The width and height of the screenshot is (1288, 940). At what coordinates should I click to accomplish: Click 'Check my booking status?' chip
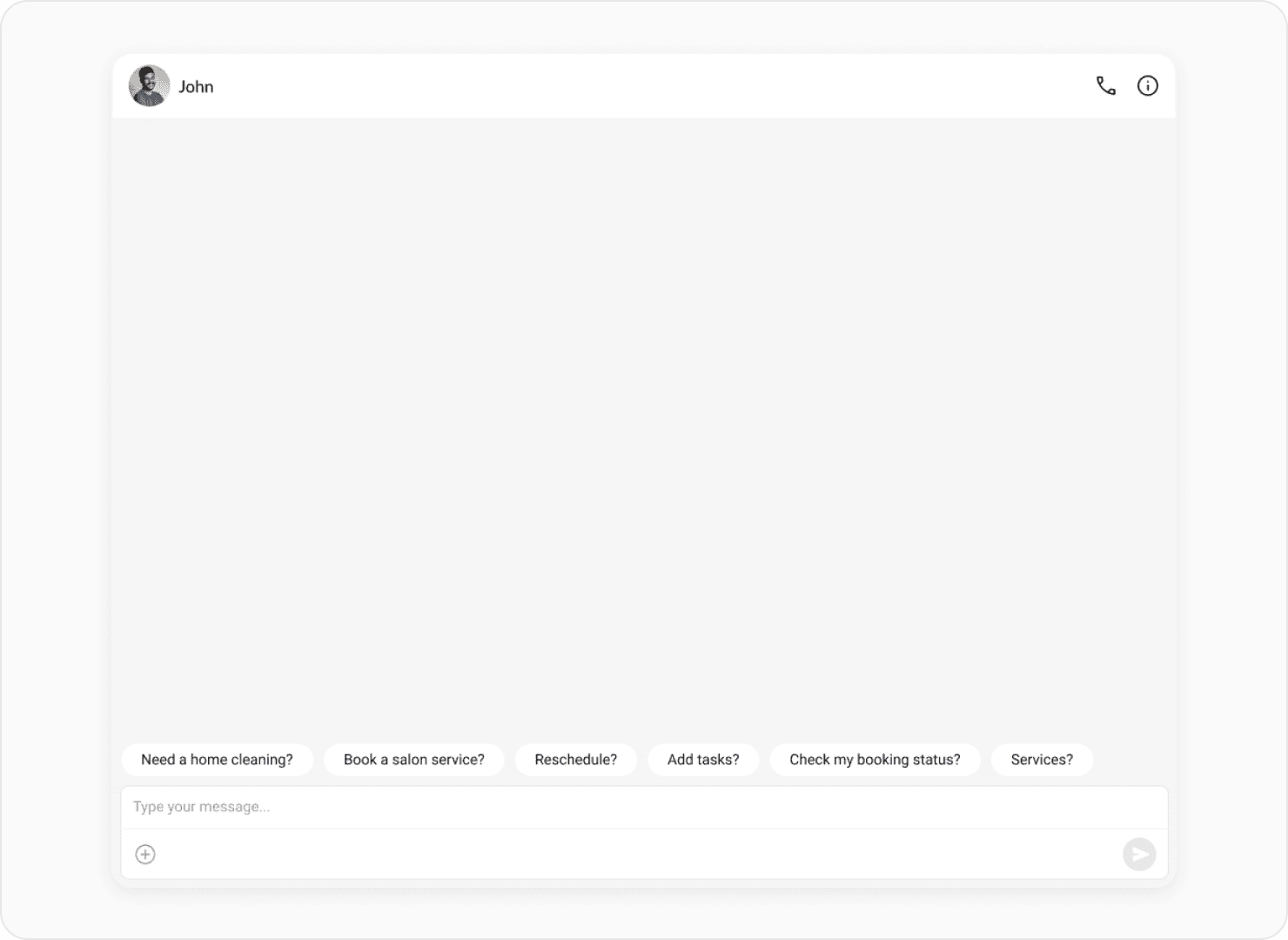[x=875, y=760]
